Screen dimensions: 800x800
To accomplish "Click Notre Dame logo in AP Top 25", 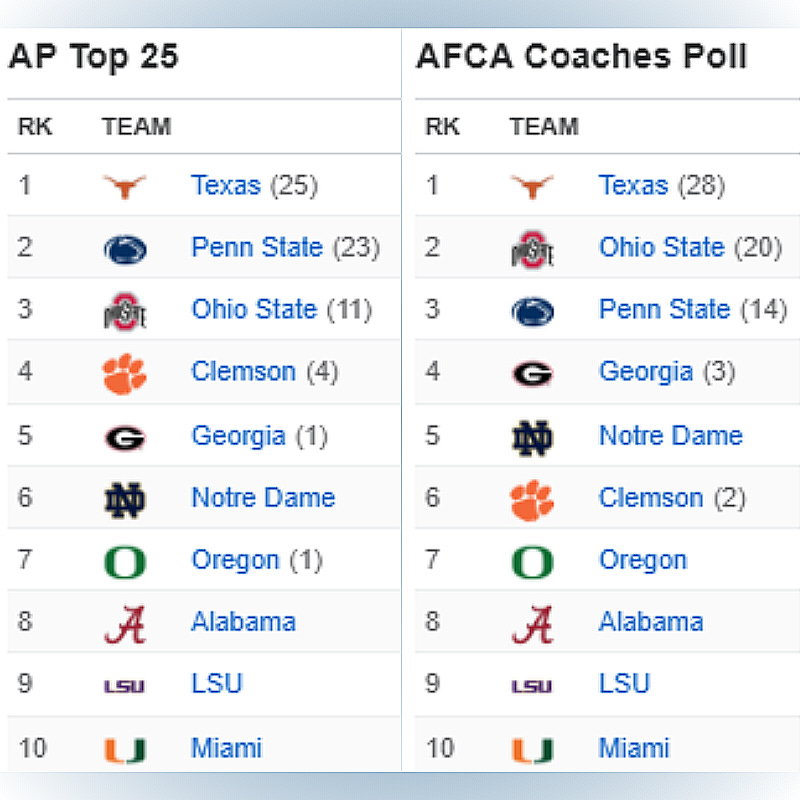I will coord(125,499).
